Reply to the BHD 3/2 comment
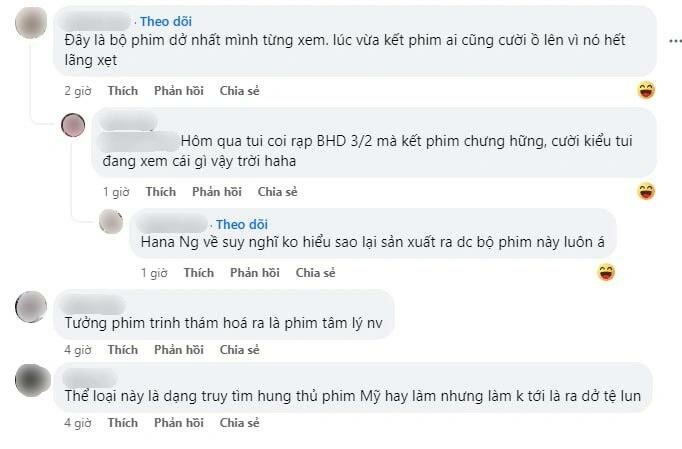Screen dimensions: 682x449 click(216, 192)
